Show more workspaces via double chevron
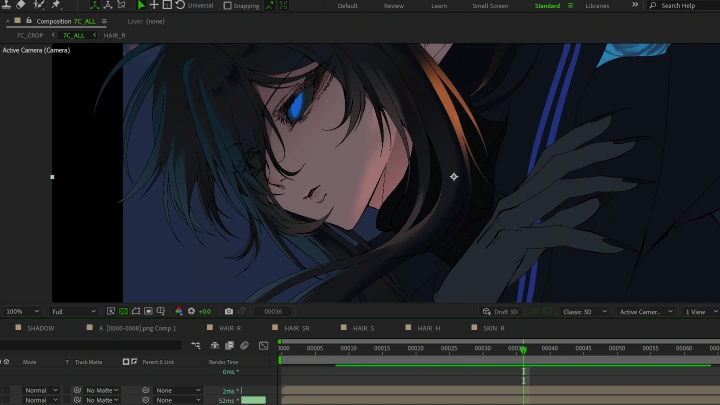The image size is (720, 405). 635,5
